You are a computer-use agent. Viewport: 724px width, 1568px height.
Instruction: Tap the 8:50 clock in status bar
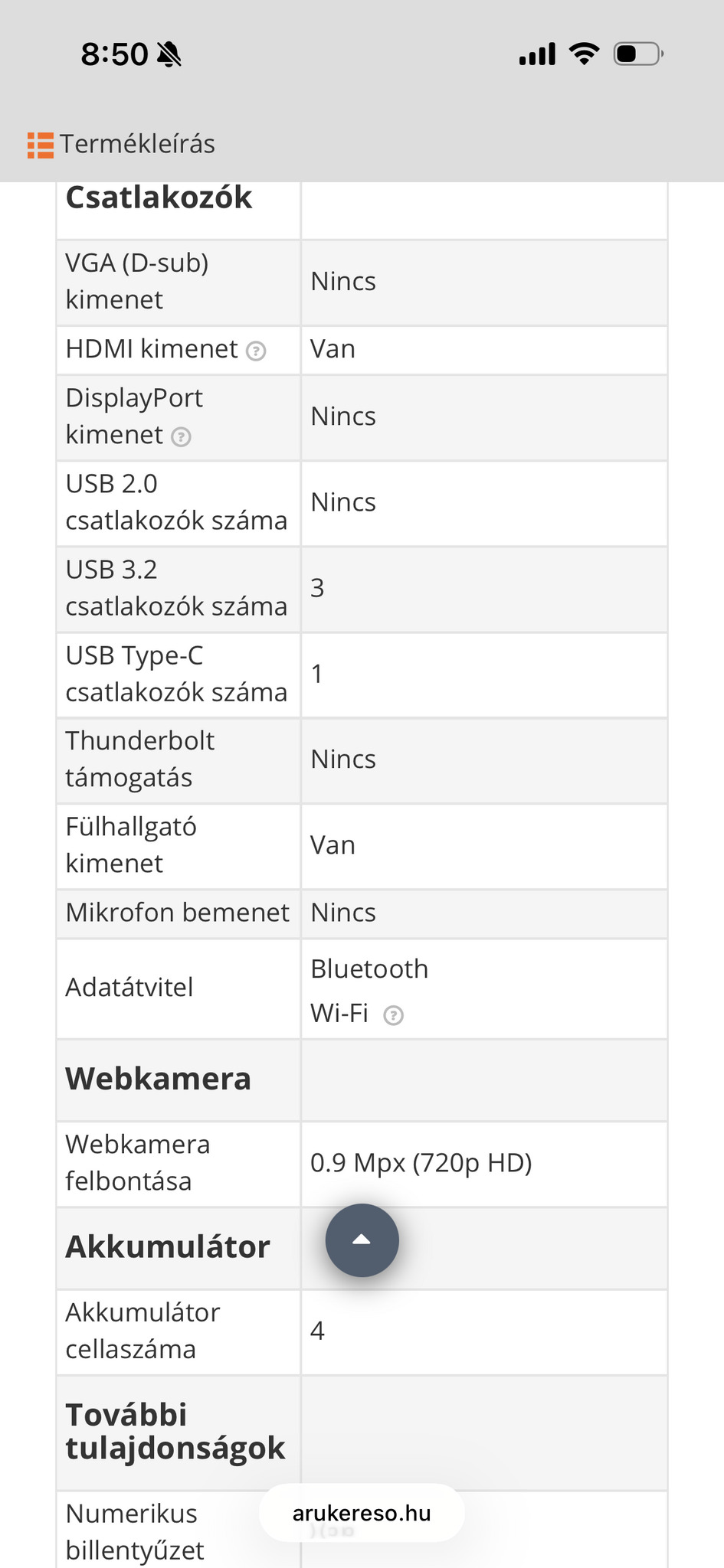click(x=114, y=54)
